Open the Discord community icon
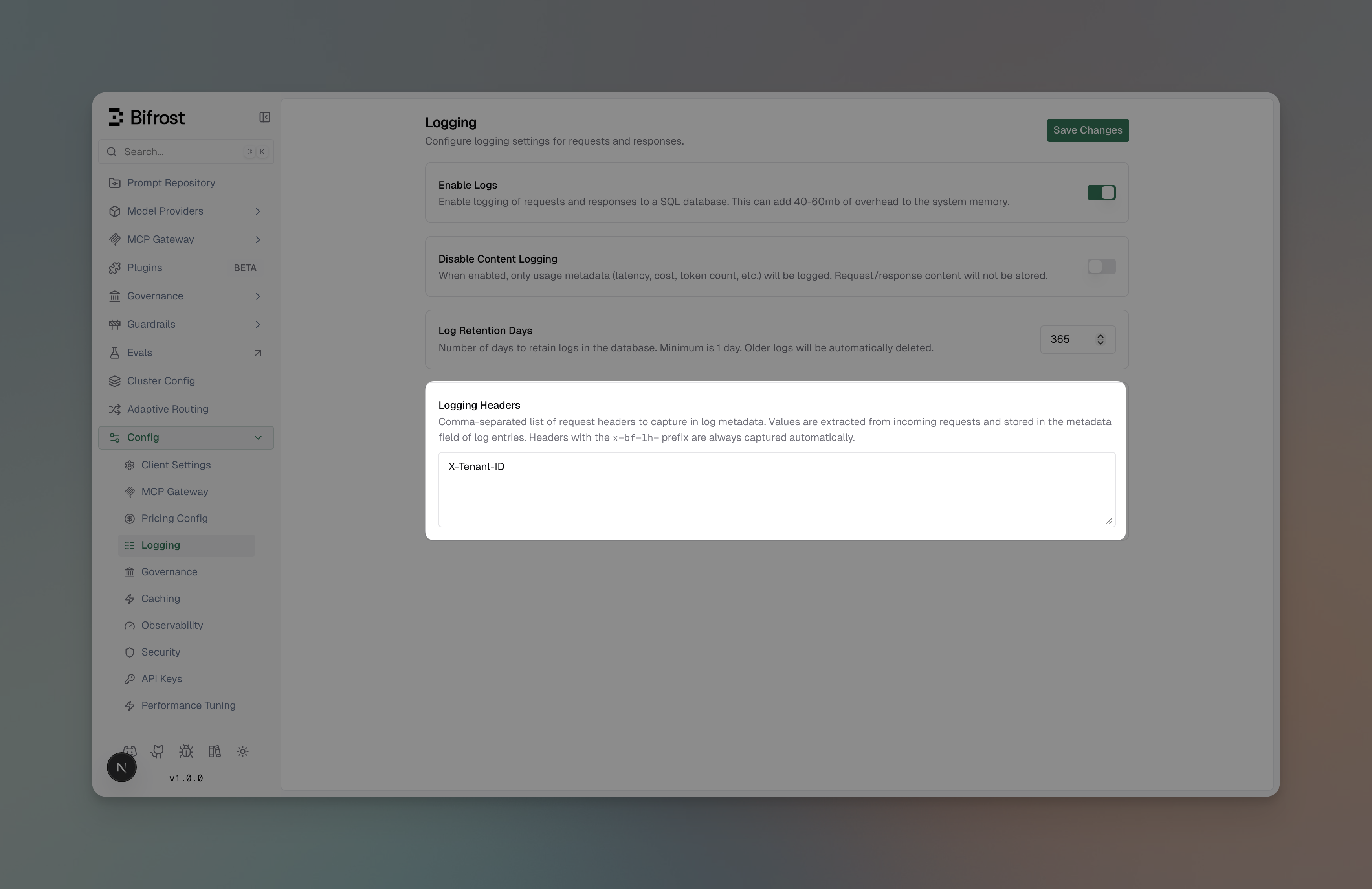 [x=129, y=751]
